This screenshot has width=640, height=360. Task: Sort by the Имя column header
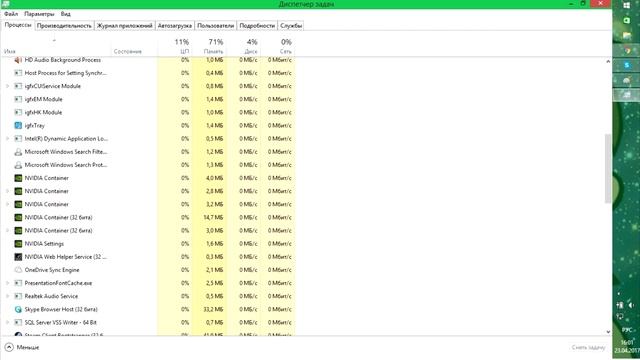(x=56, y=46)
